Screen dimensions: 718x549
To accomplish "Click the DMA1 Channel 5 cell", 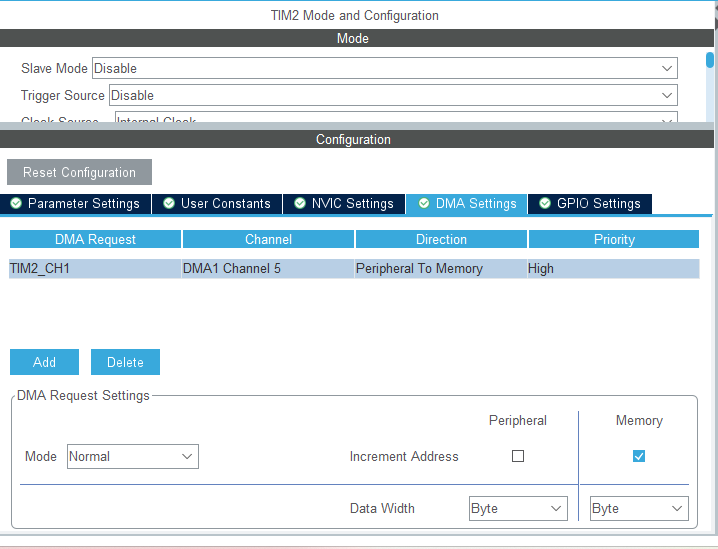I will click(x=268, y=268).
